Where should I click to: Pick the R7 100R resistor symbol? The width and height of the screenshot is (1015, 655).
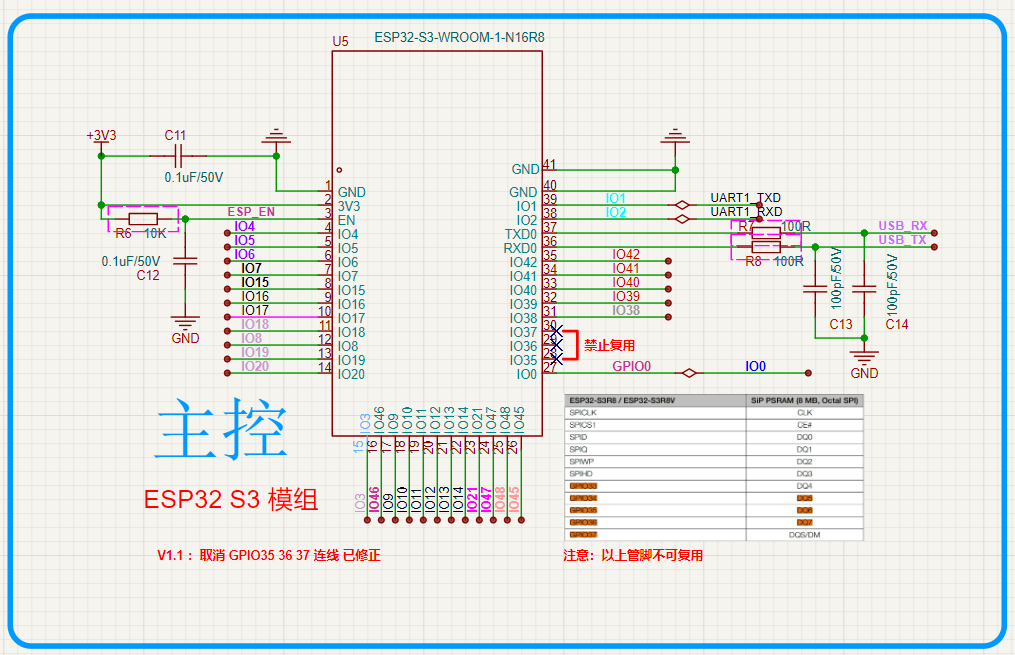[x=766, y=230]
